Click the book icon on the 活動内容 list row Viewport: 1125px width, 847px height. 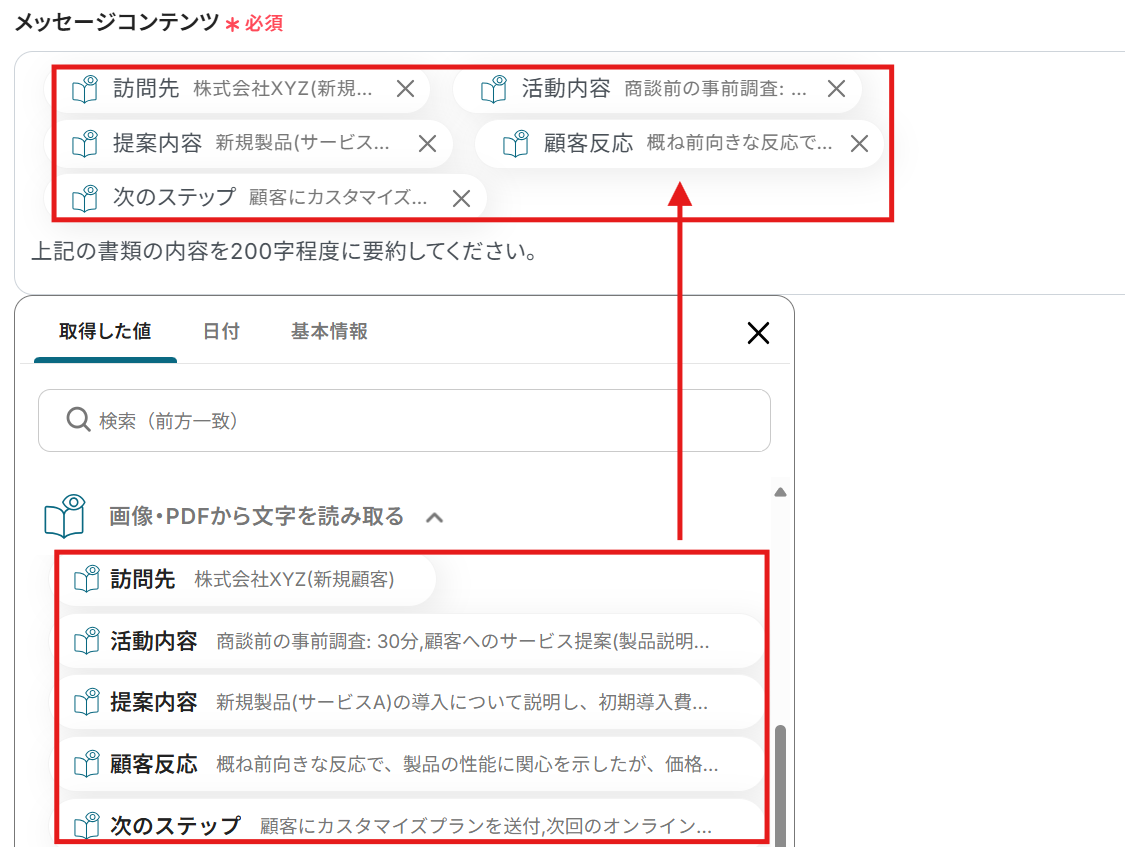tap(87, 640)
